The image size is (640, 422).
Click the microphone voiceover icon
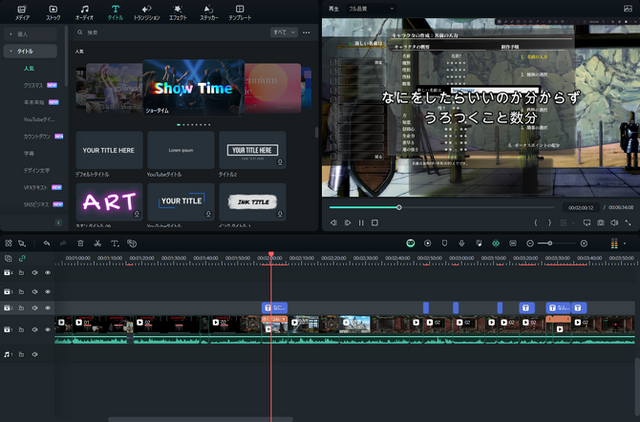pos(461,243)
